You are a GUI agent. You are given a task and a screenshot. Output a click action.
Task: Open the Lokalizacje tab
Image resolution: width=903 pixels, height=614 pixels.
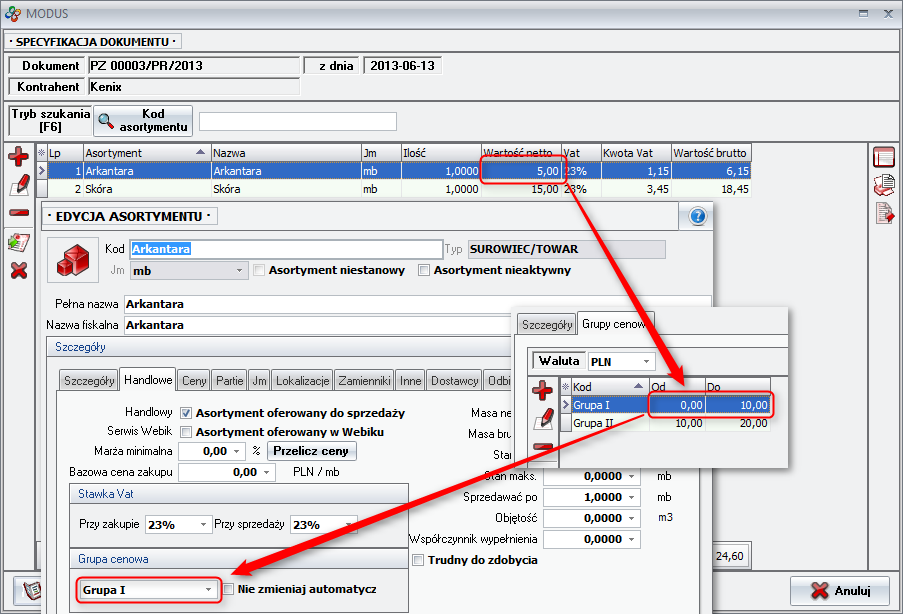pyautogui.click(x=303, y=381)
